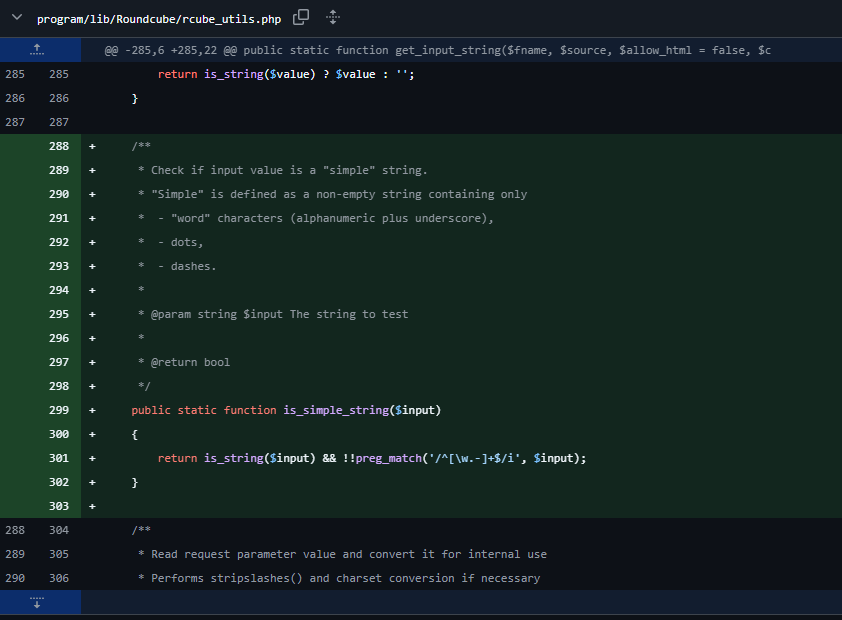Viewport: 842px width, 620px height.
Task: Click the empty added line 303
Action: [400, 506]
